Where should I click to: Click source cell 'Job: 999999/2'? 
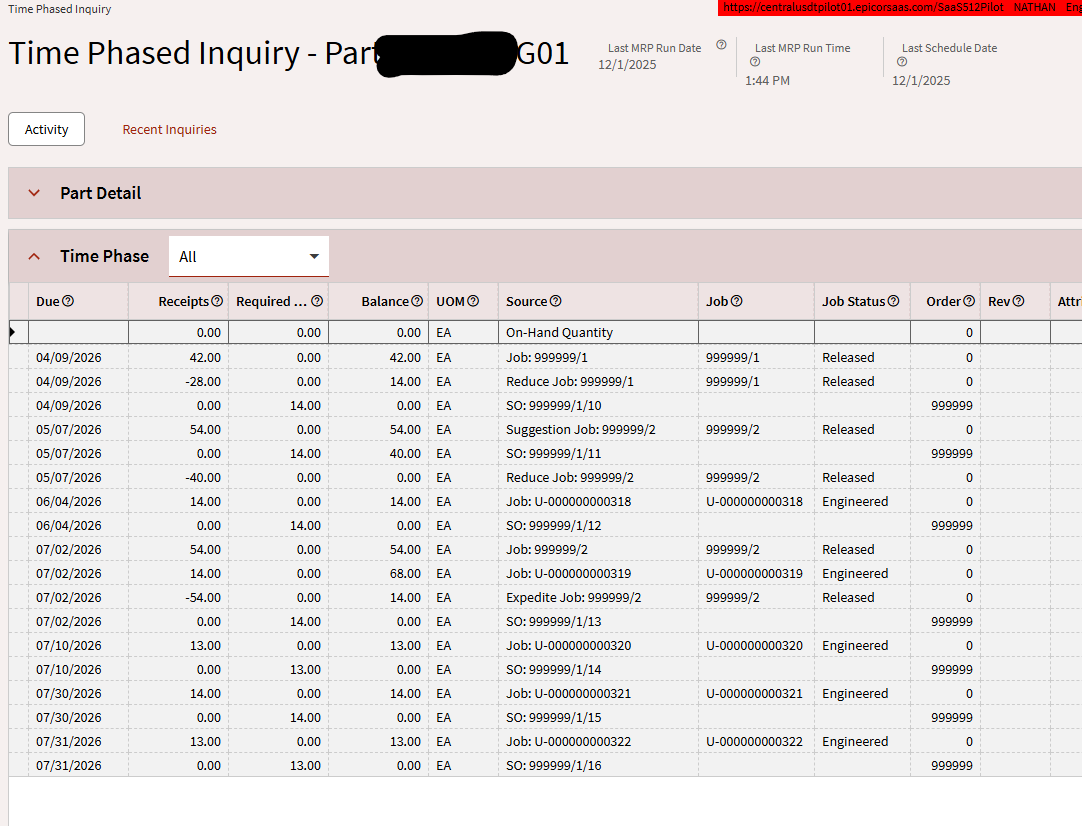(x=598, y=549)
